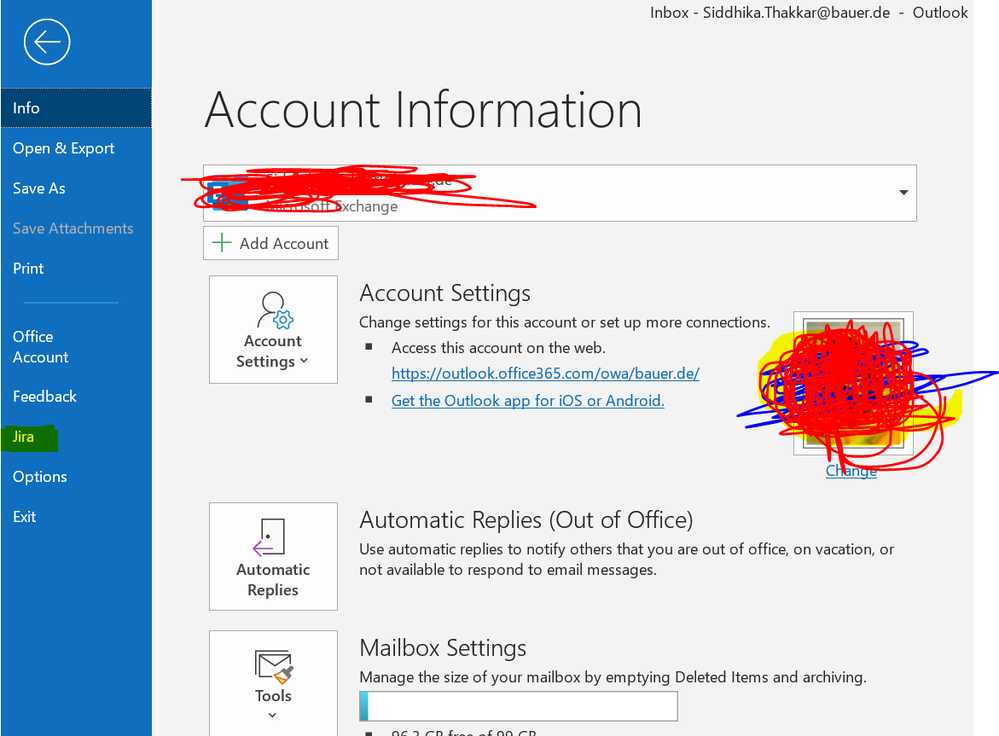Click Exit in the sidebar

(76, 517)
